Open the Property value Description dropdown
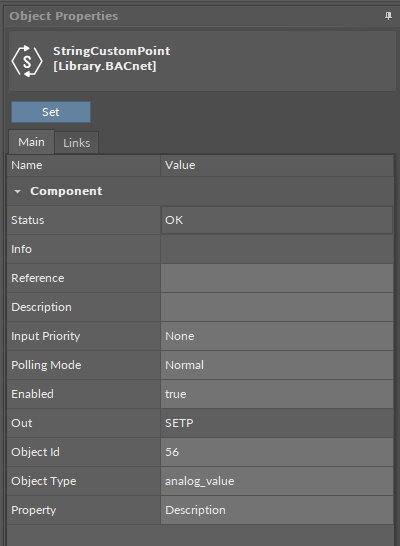Viewport: 400px width, 546px height. pyautogui.click(x=277, y=510)
